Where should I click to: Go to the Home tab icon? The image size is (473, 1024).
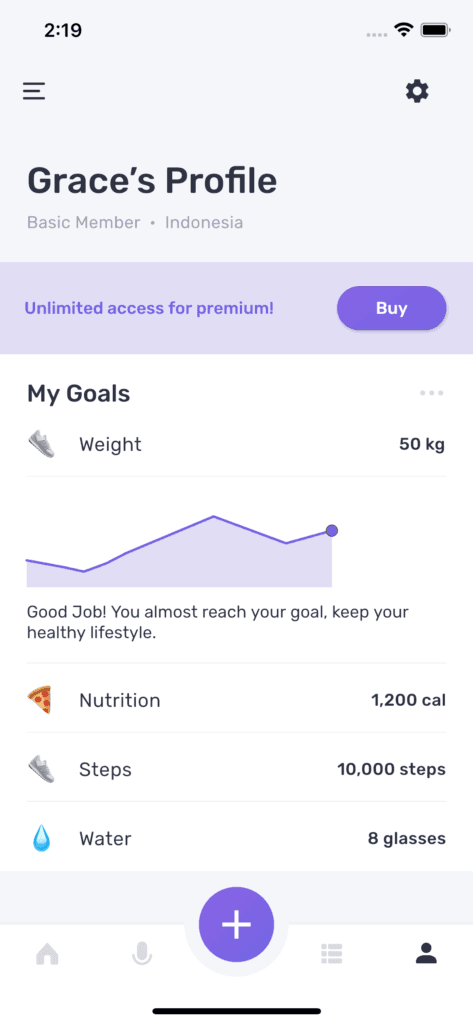pyautogui.click(x=47, y=953)
